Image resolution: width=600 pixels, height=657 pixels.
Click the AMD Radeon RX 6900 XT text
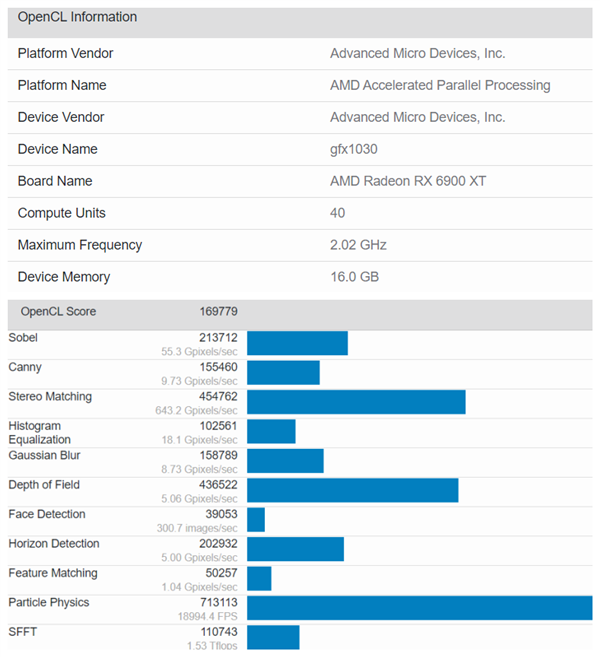[408, 181]
